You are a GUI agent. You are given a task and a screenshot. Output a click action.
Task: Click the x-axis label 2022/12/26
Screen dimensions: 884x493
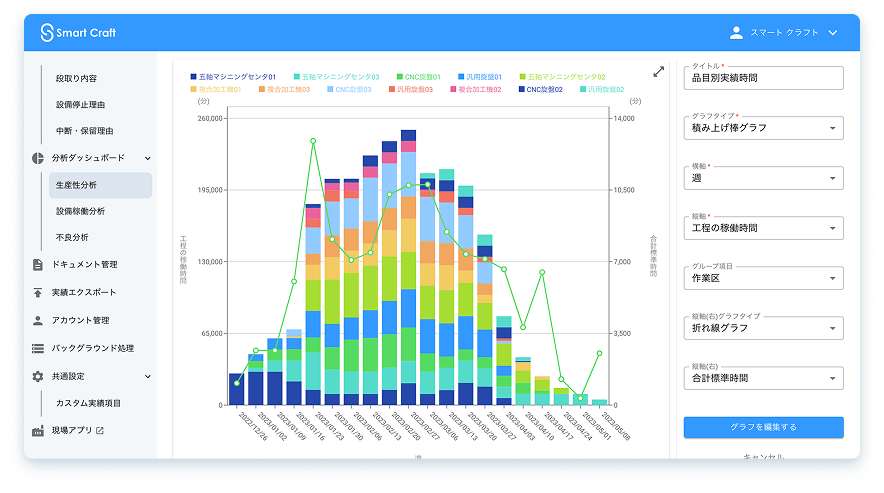coord(253,426)
